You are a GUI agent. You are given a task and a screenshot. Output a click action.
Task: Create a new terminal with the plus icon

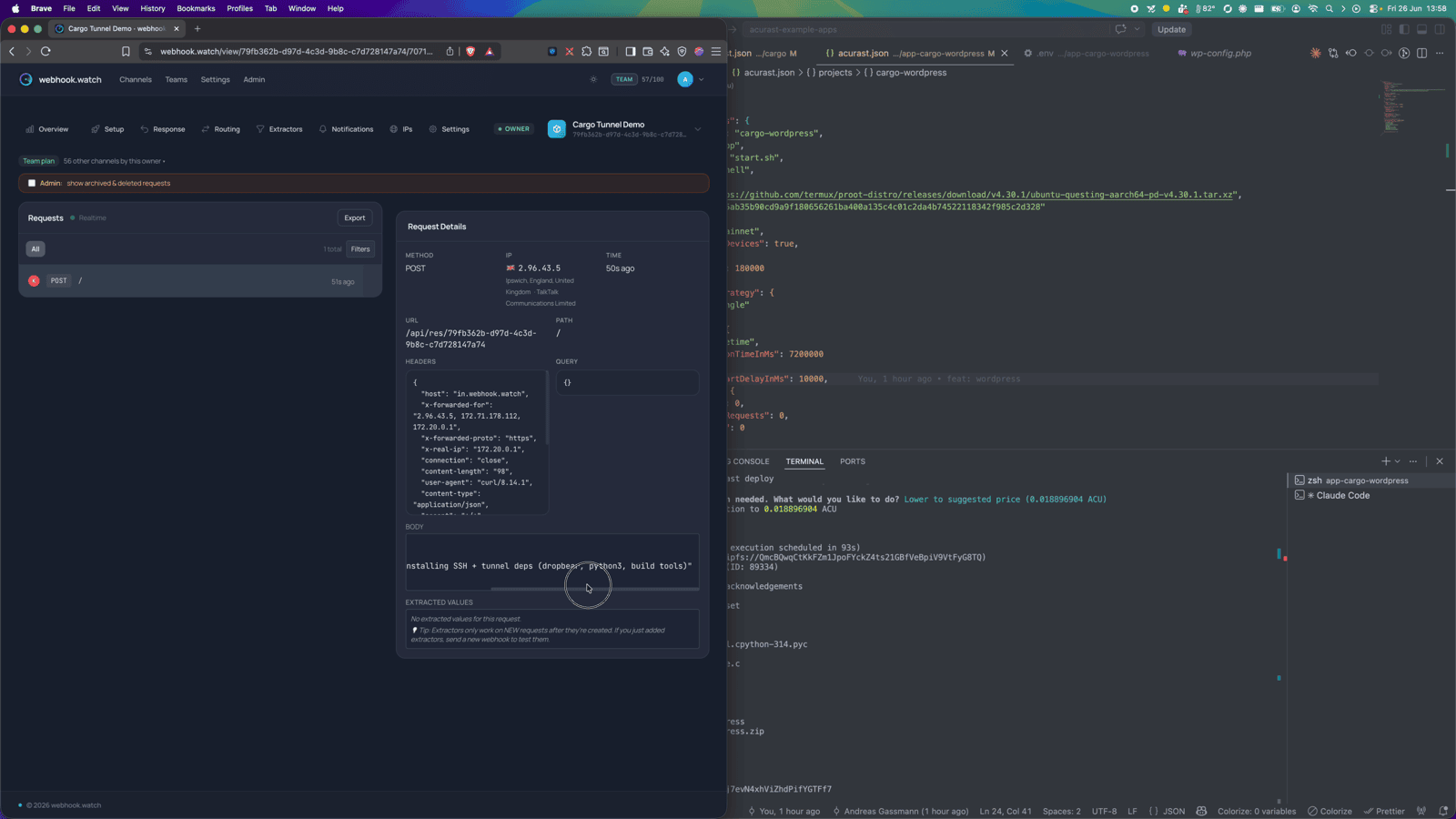[x=1385, y=461]
